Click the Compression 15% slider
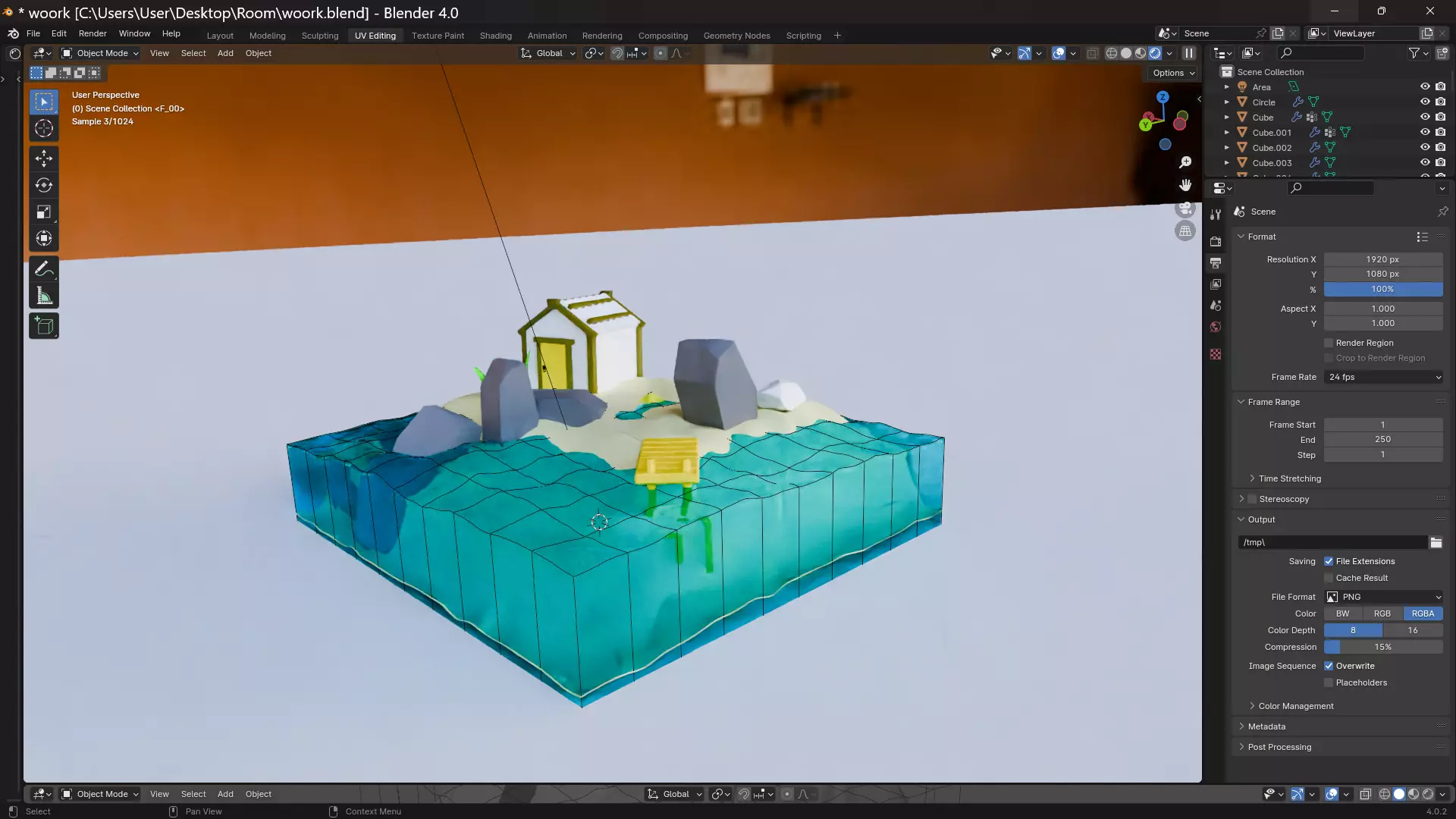1456x819 pixels. point(1383,647)
